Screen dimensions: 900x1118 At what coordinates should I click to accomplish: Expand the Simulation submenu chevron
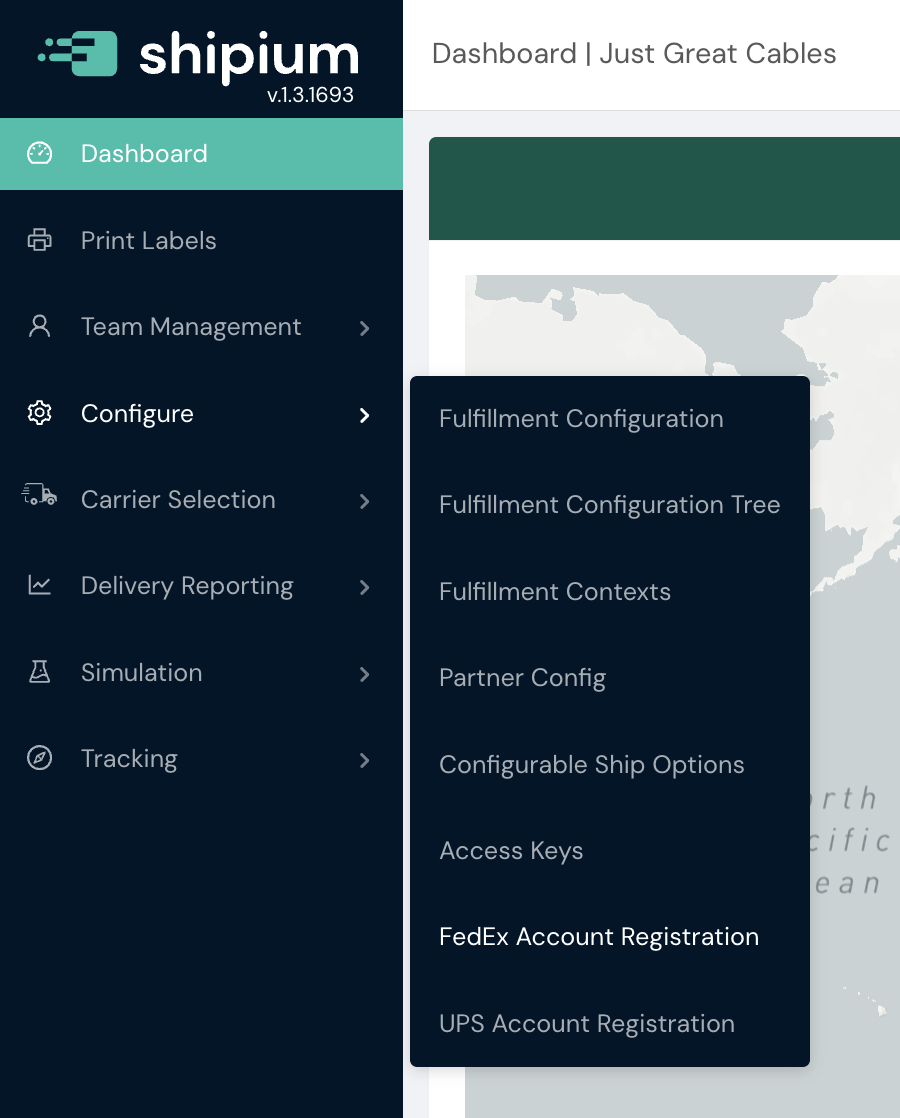tap(364, 675)
